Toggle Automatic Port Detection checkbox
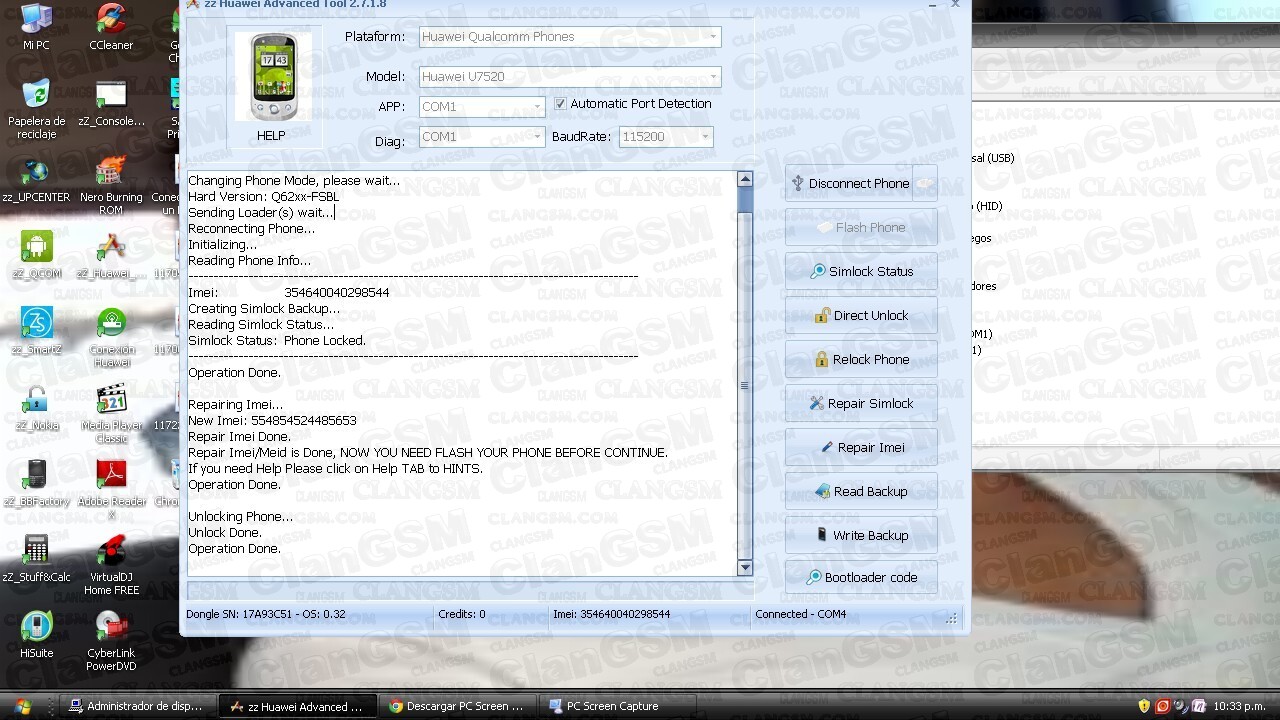 [560, 104]
